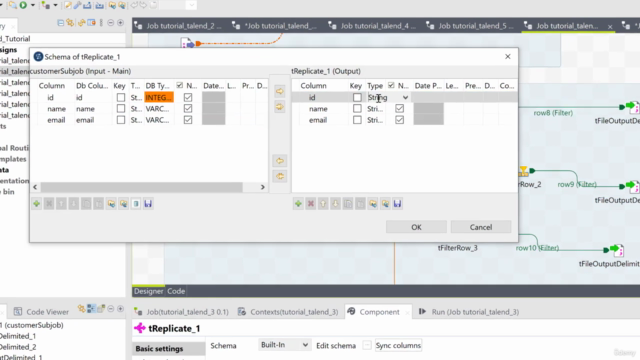Image resolution: width=640 pixels, height=360 pixels.
Task: Open the repository panel view menu dots
Action: click(101, 23)
